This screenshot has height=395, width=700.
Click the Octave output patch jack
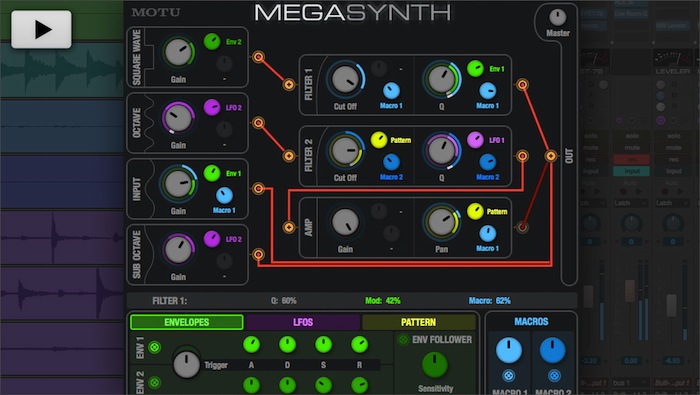click(258, 122)
